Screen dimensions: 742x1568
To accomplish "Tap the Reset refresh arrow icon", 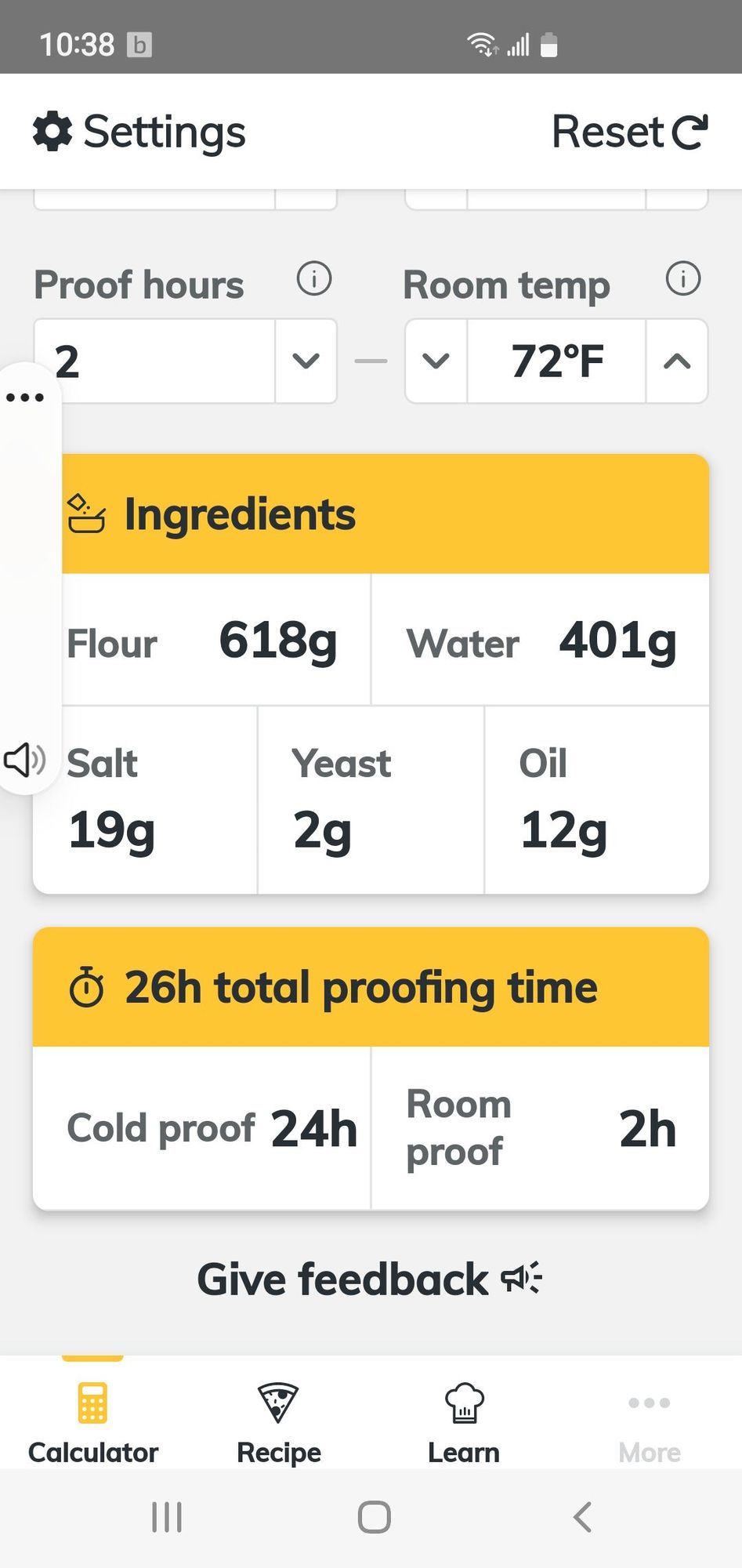I will pos(690,132).
